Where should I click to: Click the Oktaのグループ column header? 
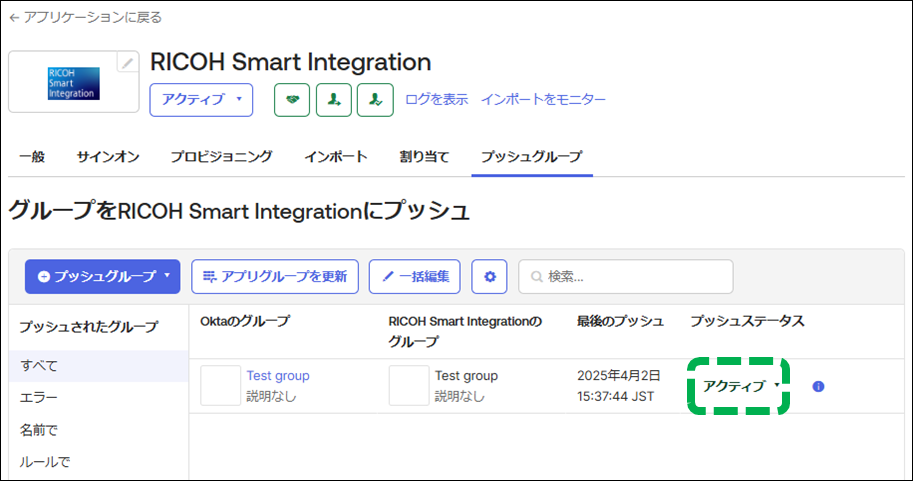245,321
